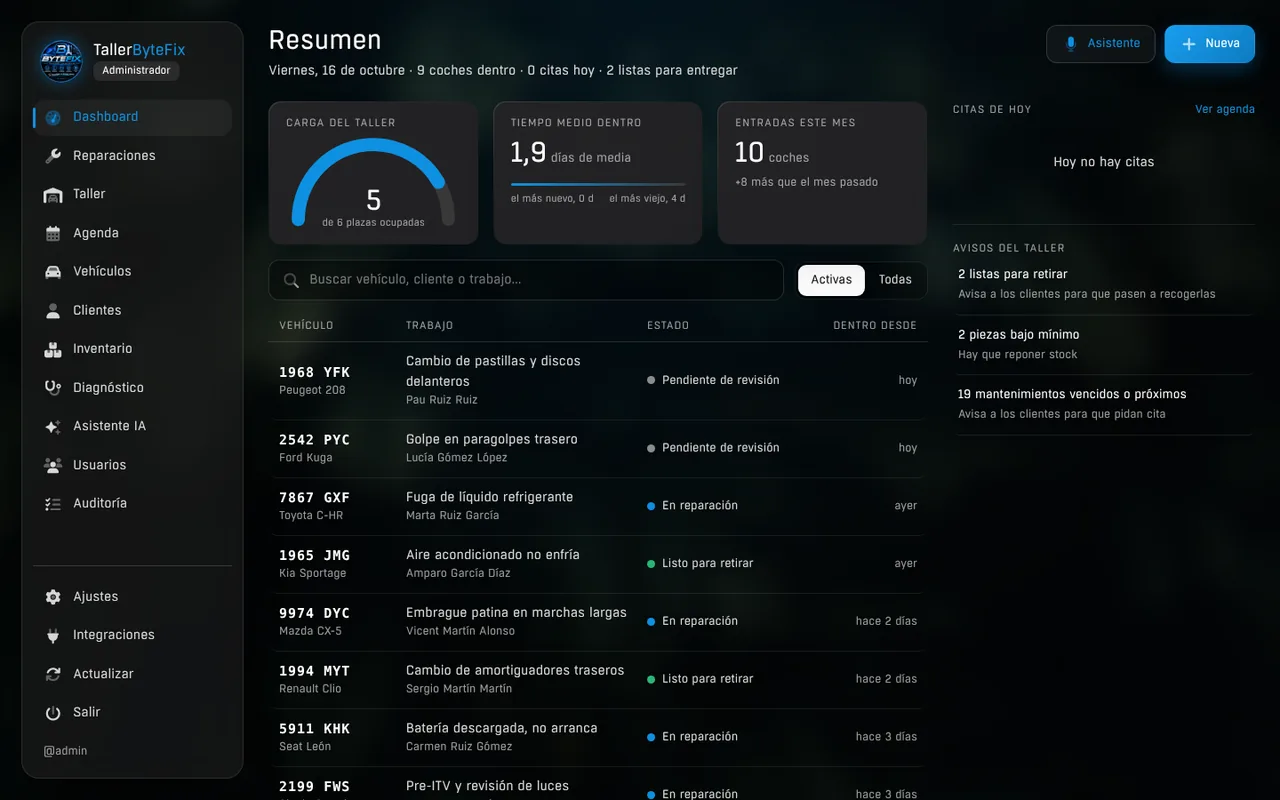Switch the filter to Activas
1280x800 pixels.
coord(831,280)
